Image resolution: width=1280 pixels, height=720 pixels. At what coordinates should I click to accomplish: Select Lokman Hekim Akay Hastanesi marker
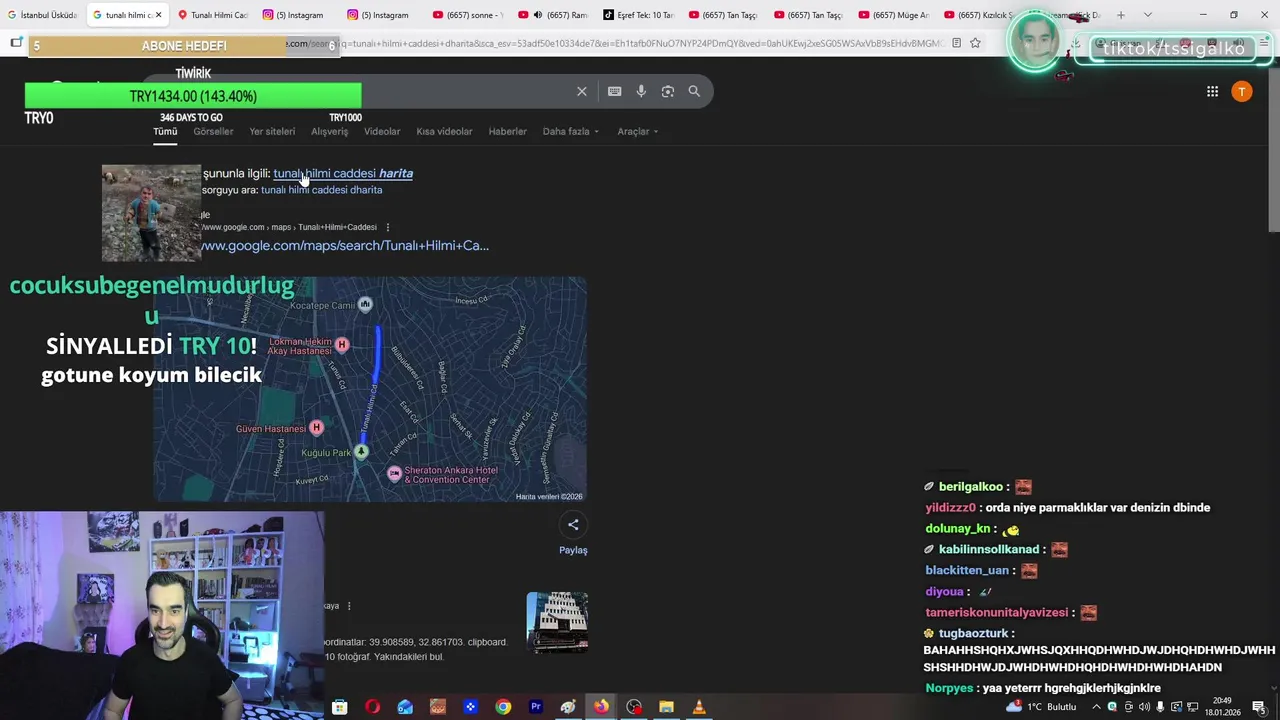click(x=342, y=345)
